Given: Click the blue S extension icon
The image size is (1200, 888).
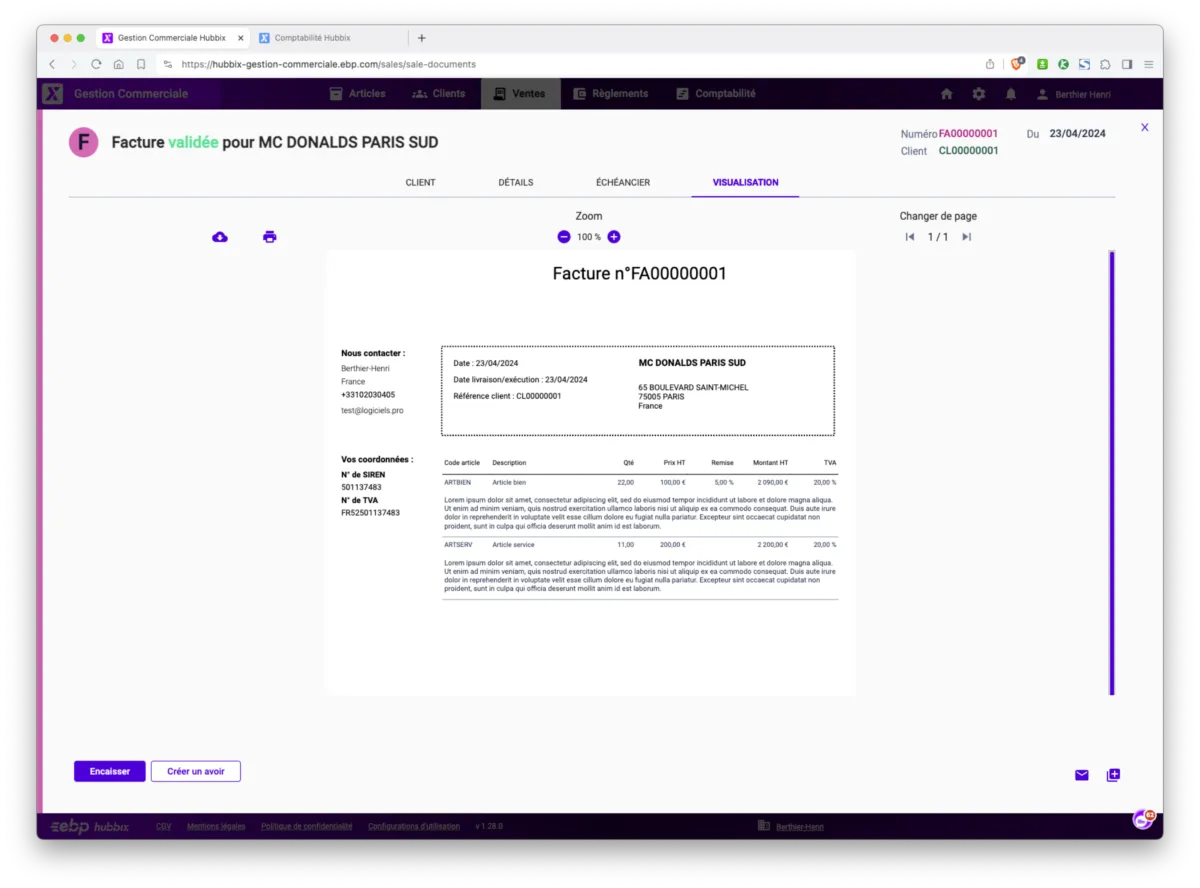Looking at the screenshot, I should 1084,64.
